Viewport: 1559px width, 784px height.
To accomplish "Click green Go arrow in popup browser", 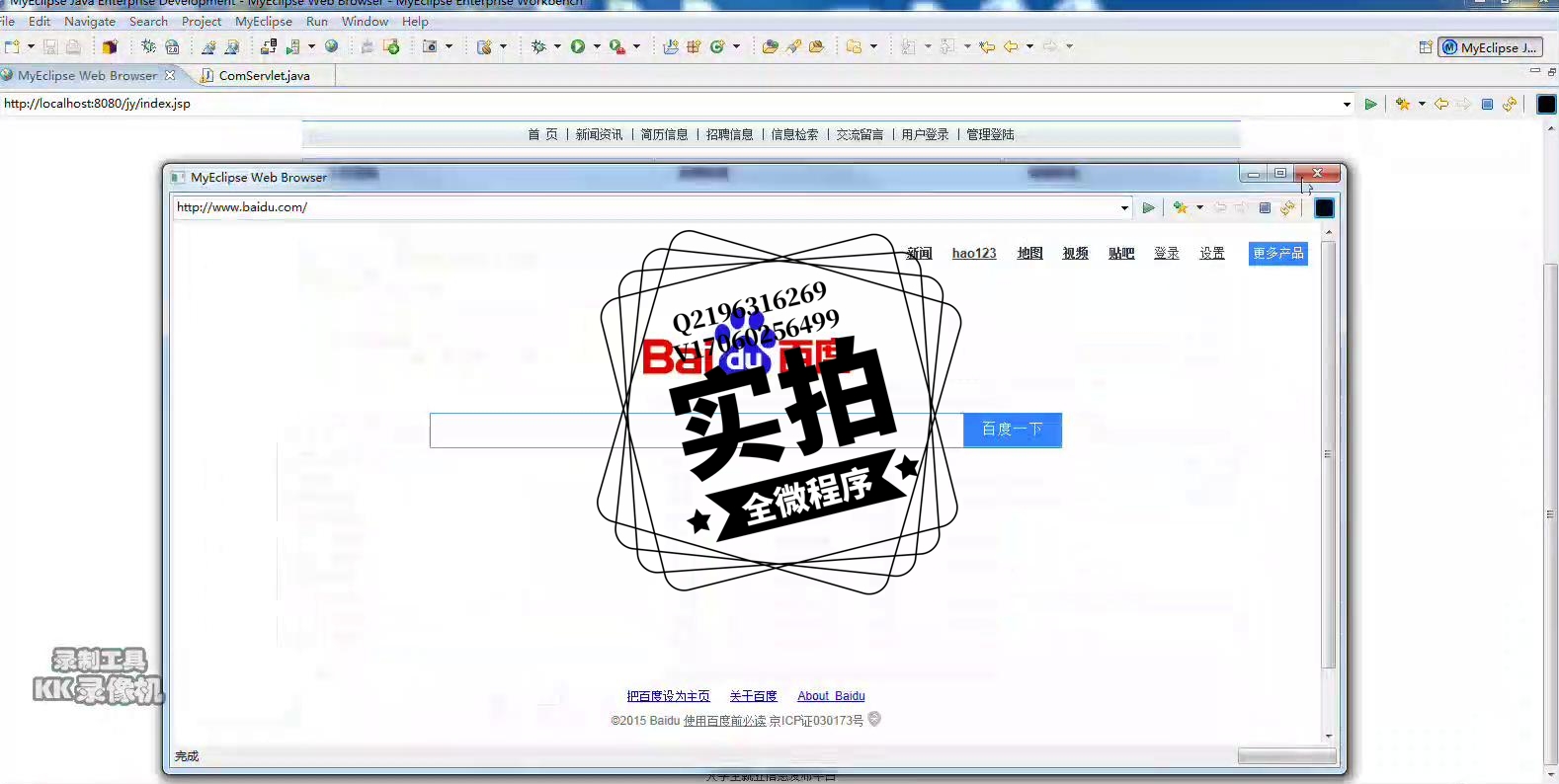I will coord(1148,208).
